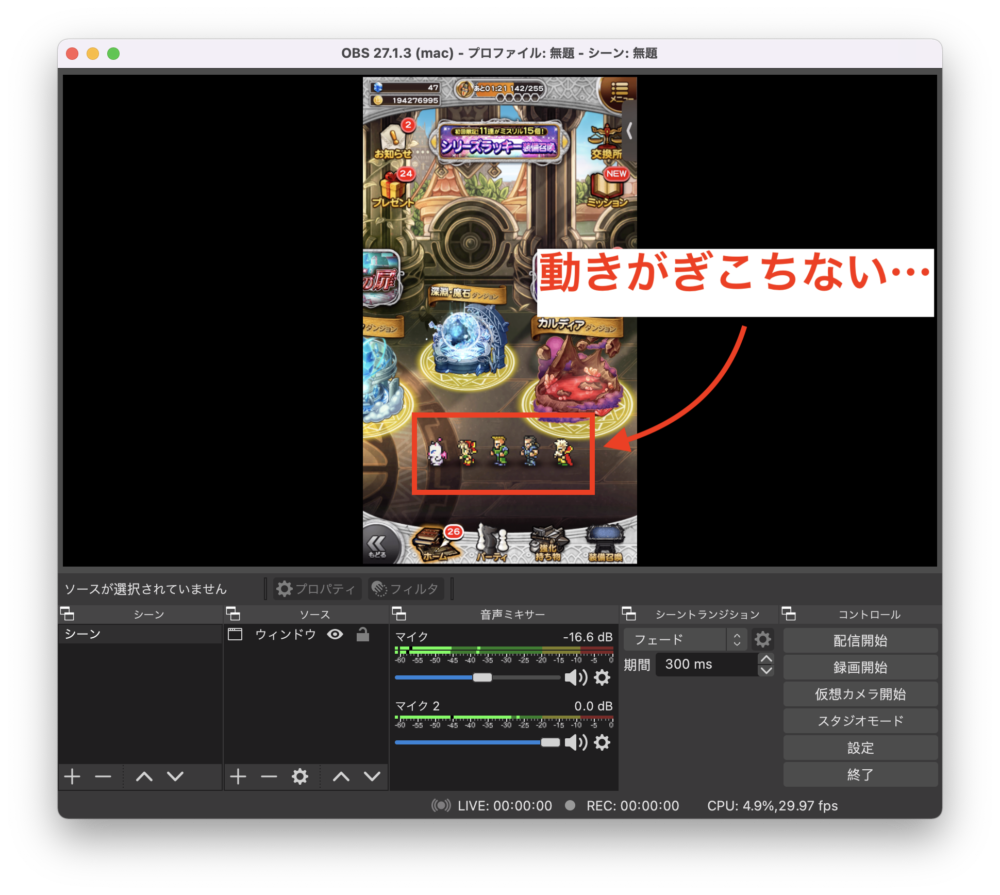The height and width of the screenshot is (895, 1000).
Task: Open source properties gear in sources toolbar
Action: (x=300, y=776)
